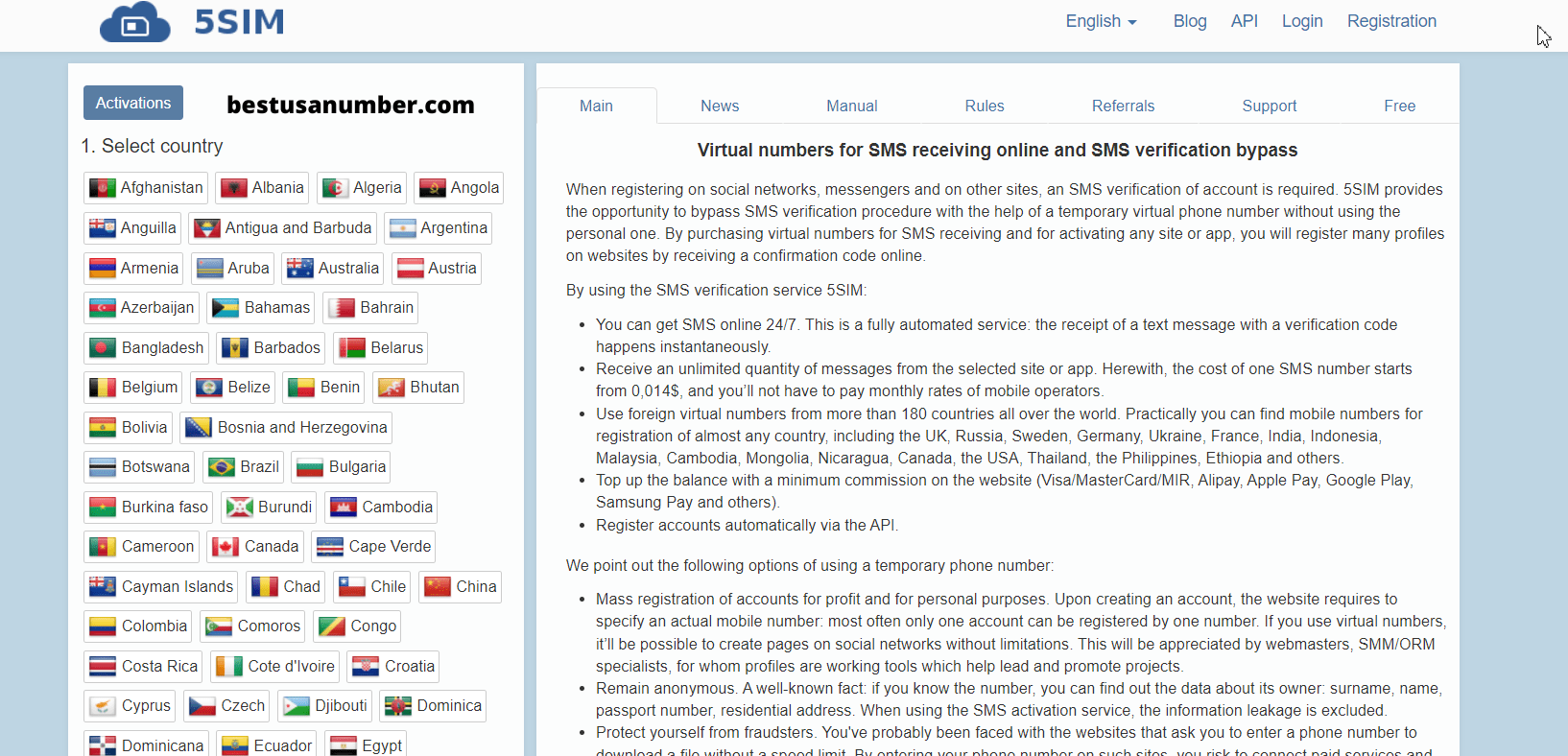The width and height of the screenshot is (1568, 756).
Task: Choose the Costa Rica country button
Action: pos(143,667)
